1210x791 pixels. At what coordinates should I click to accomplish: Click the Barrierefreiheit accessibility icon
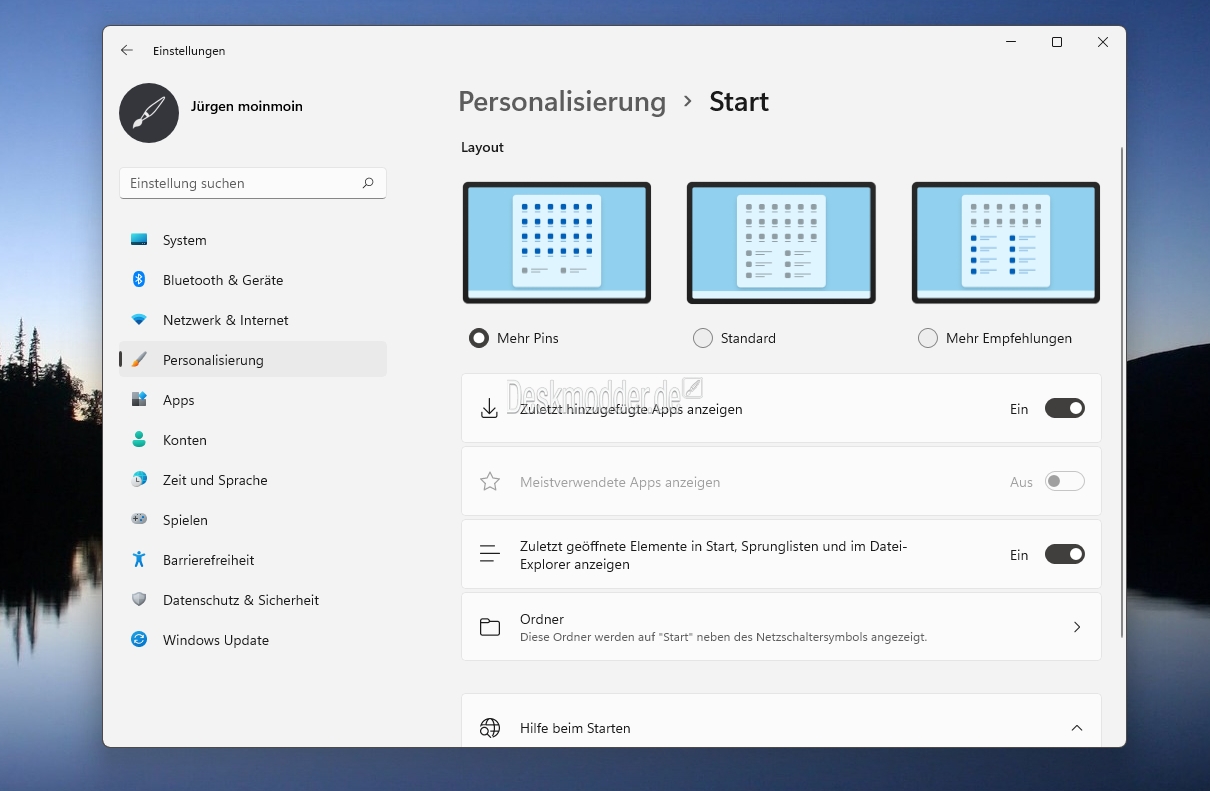pos(139,560)
